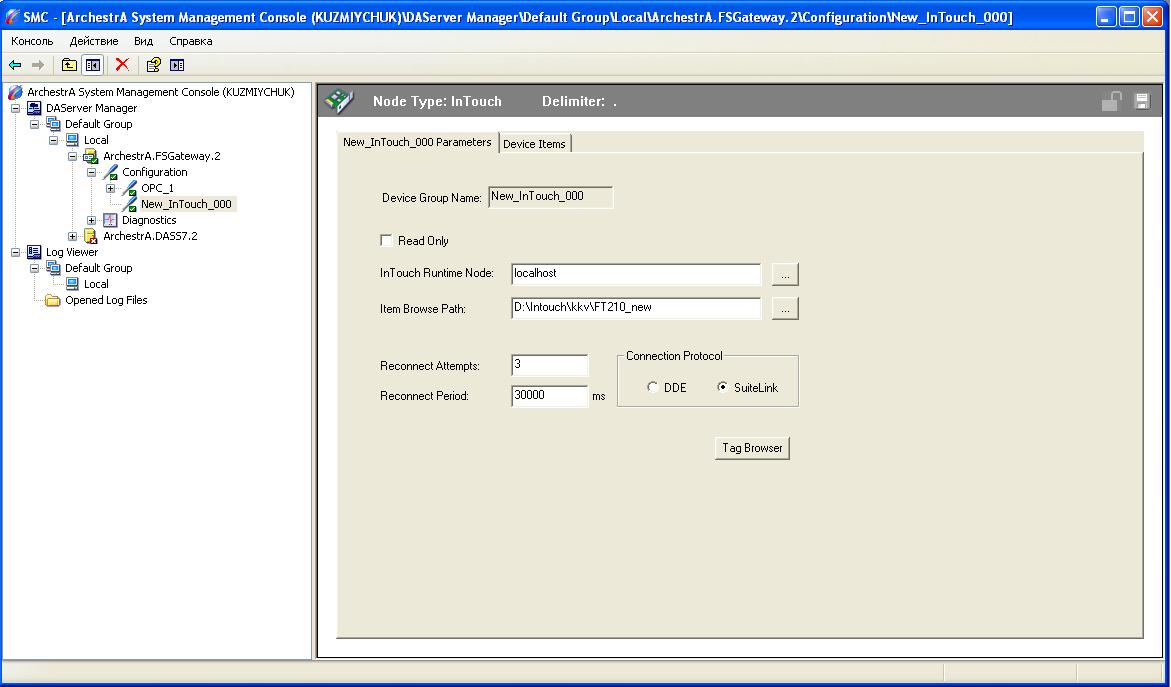Open the Действие menu

[x=94, y=41]
